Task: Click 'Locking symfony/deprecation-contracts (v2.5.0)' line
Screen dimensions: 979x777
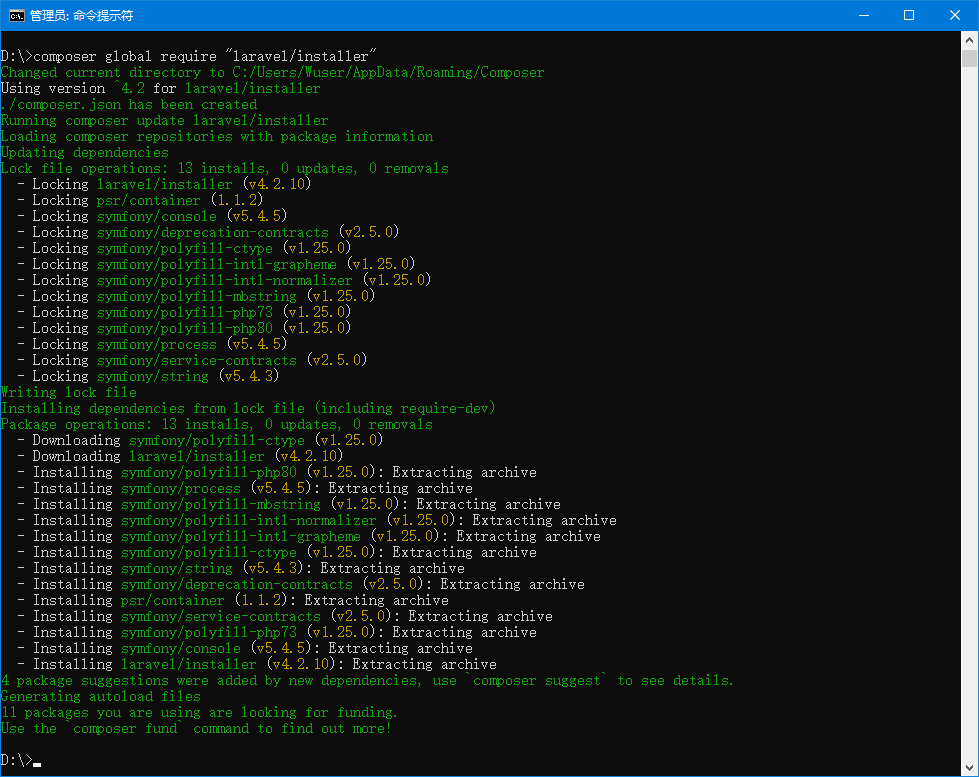Action: click(x=208, y=232)
